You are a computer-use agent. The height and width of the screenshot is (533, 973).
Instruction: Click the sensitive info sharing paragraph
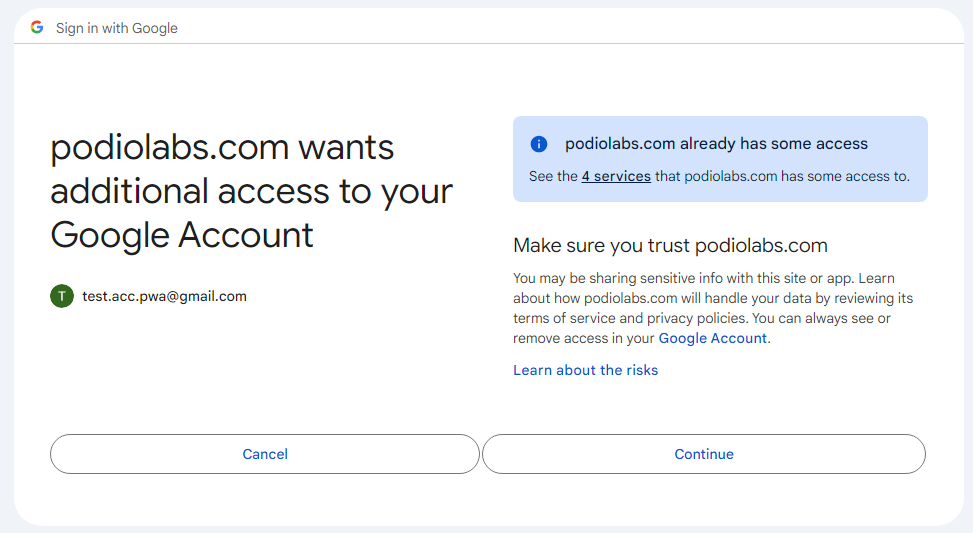pyautogui.click(x=713, y=308)
